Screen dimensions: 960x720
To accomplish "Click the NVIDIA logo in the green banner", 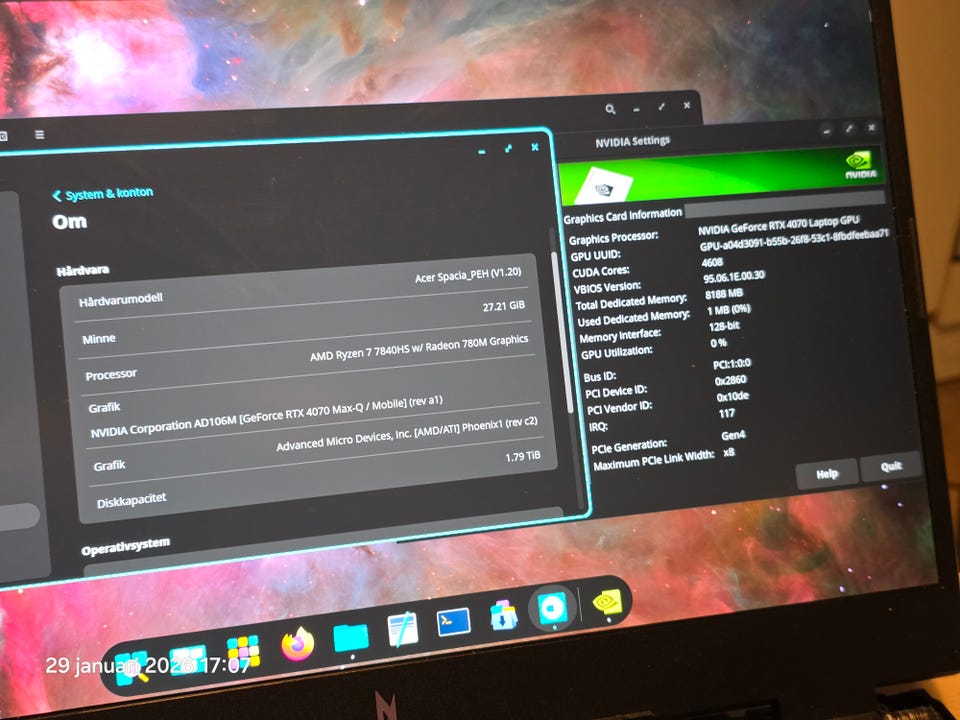I will [x=861, y=165].
